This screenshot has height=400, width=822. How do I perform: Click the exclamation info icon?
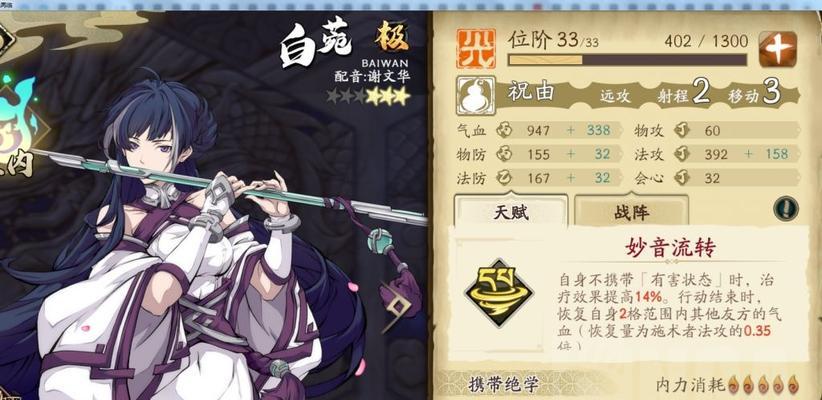coord(786,208)
